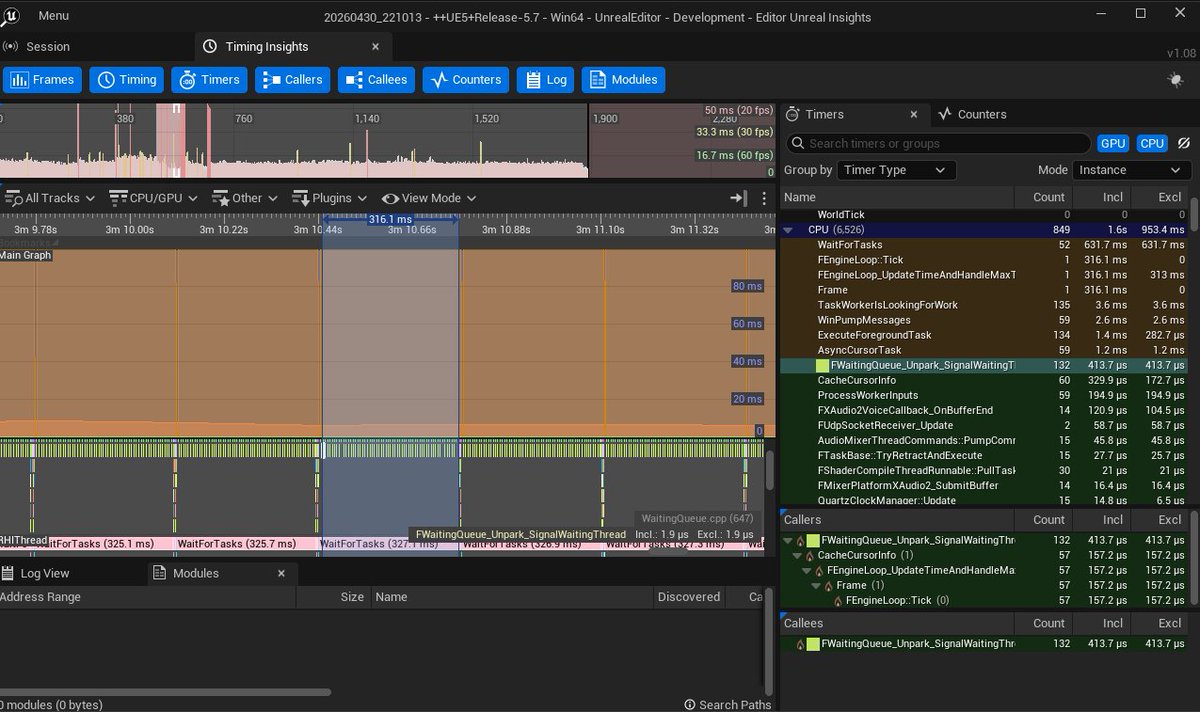Collapse the top Callers FWaitingQueue node
The image size is (1200, 712).
click(x=787, y=540)
